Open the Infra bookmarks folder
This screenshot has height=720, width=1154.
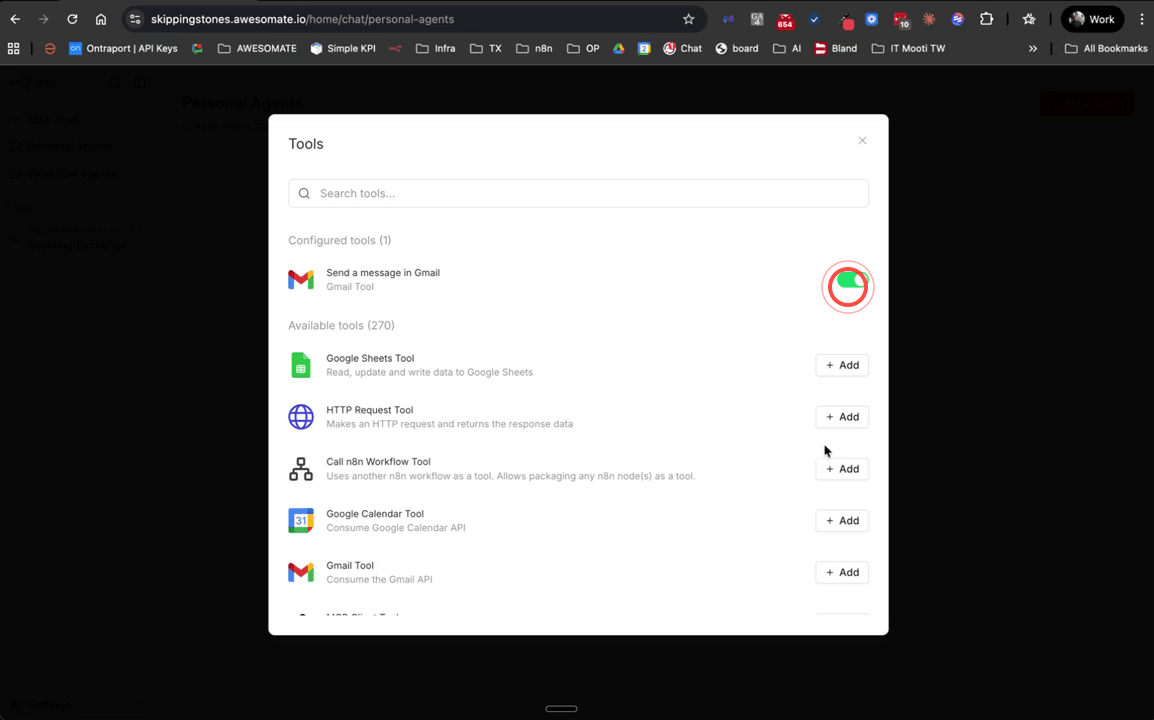point(440,48)
